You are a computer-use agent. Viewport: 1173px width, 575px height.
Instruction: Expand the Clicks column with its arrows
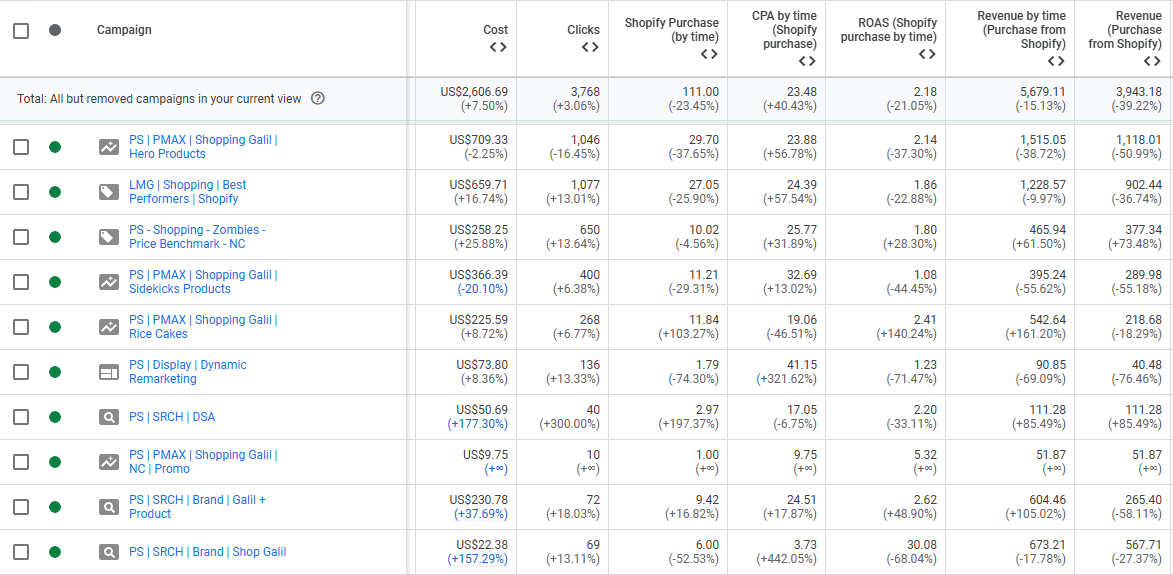(x=590, y=47)
